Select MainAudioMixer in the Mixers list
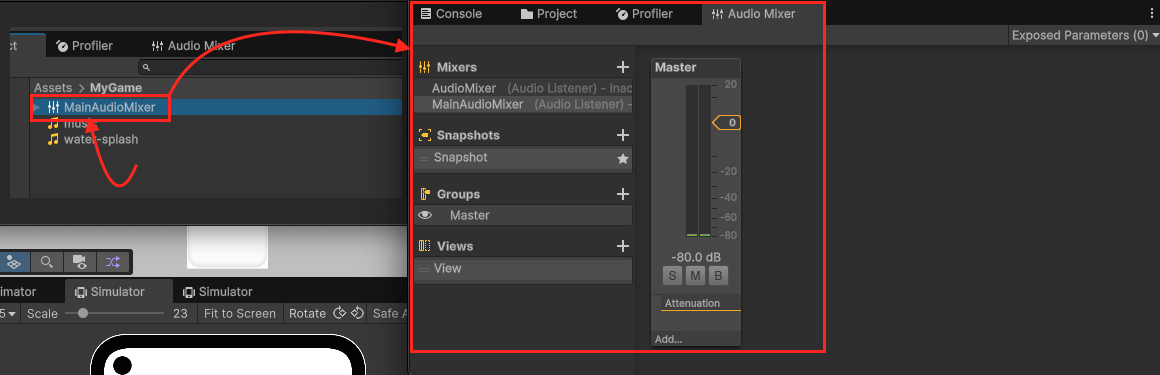The height and width of the screenshot is (375, 1160). click(x=524, y=104)
